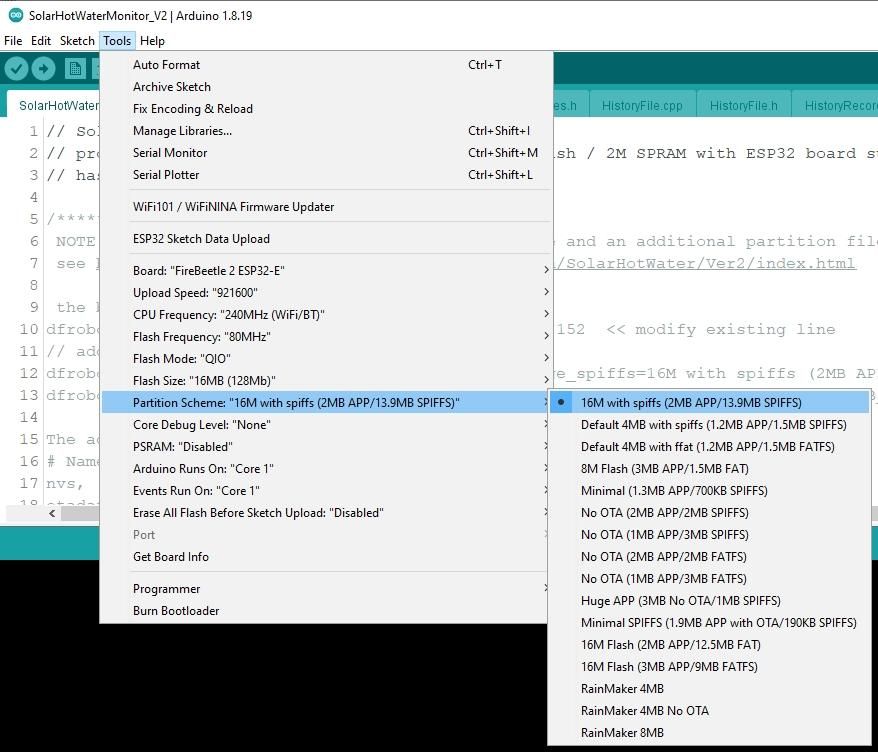Run ESP32 Sketch Data Upload
Screen dimensions: 878x752
coord(325,239)
